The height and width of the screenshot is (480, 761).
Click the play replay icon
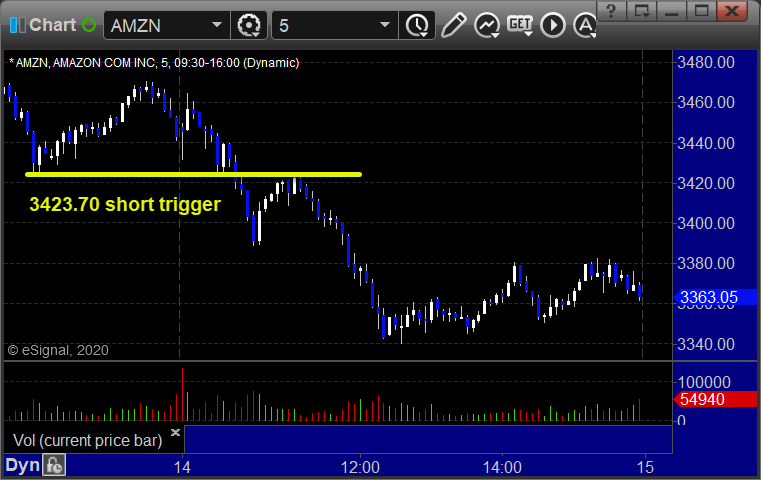[553, 25]
